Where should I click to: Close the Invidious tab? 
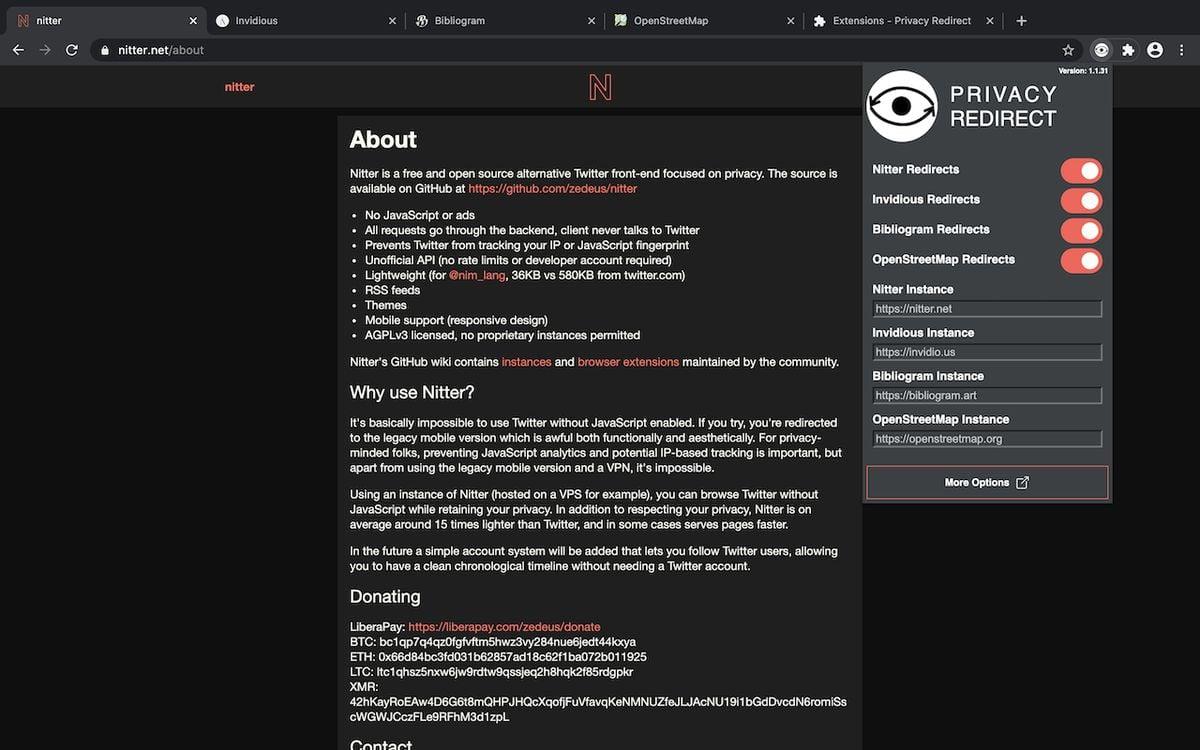tap(392, 20)
